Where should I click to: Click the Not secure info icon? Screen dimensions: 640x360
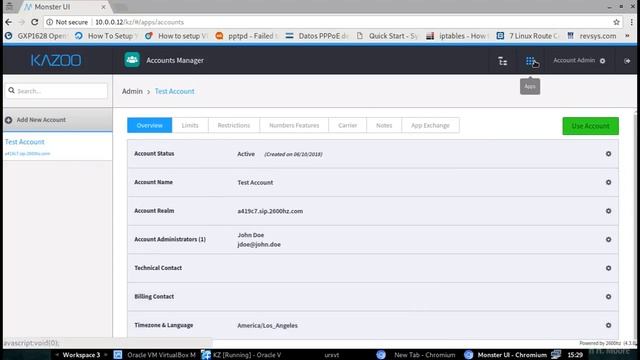pyautogui.click(x=49, y=22)
